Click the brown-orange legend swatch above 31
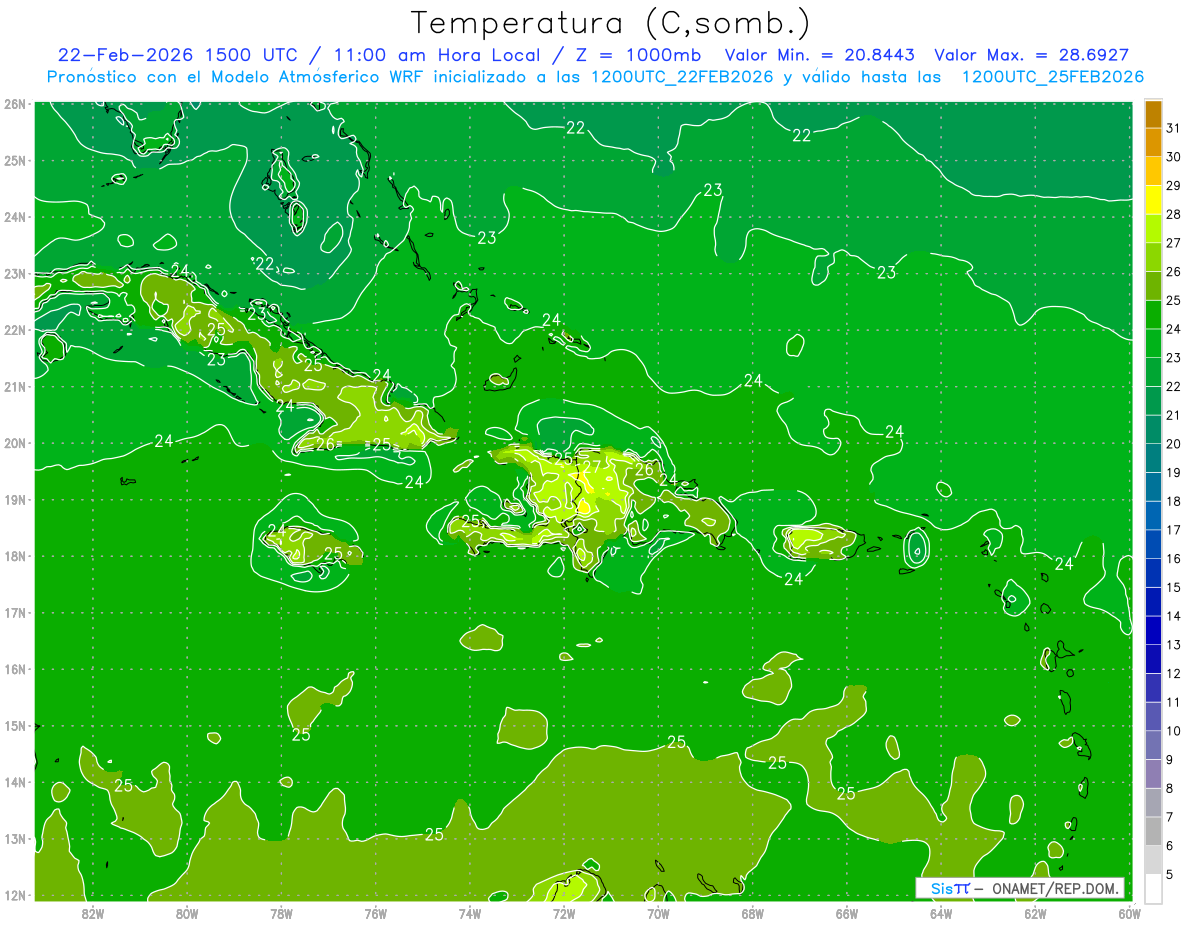 tap(1153, 114)
